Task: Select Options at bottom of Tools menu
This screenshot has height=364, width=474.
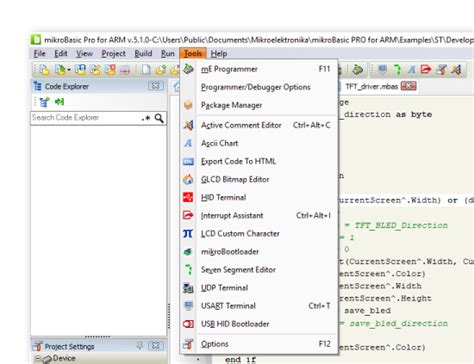Action: 259,344
